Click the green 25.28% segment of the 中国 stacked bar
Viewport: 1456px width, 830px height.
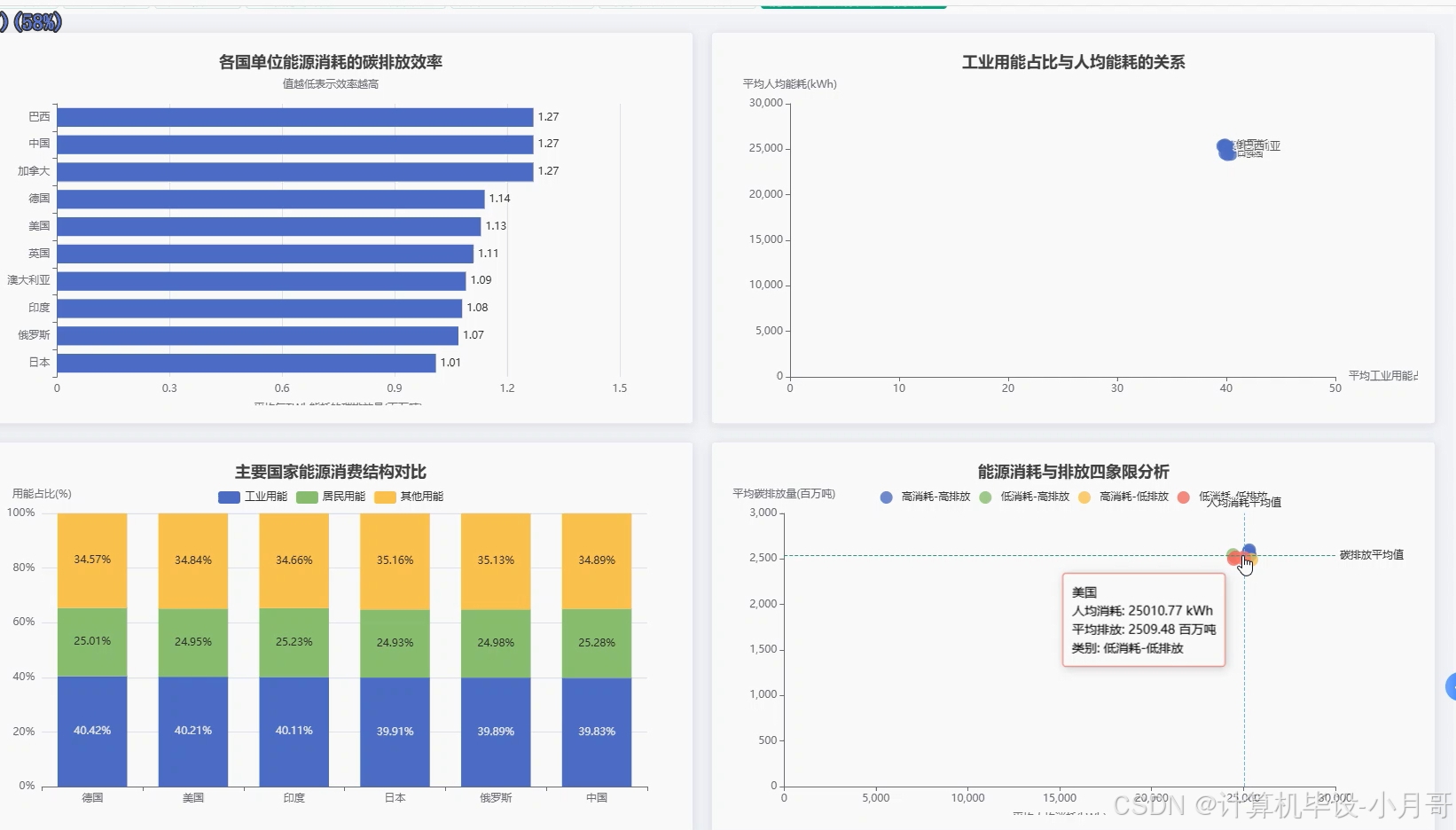pos(597,644)
